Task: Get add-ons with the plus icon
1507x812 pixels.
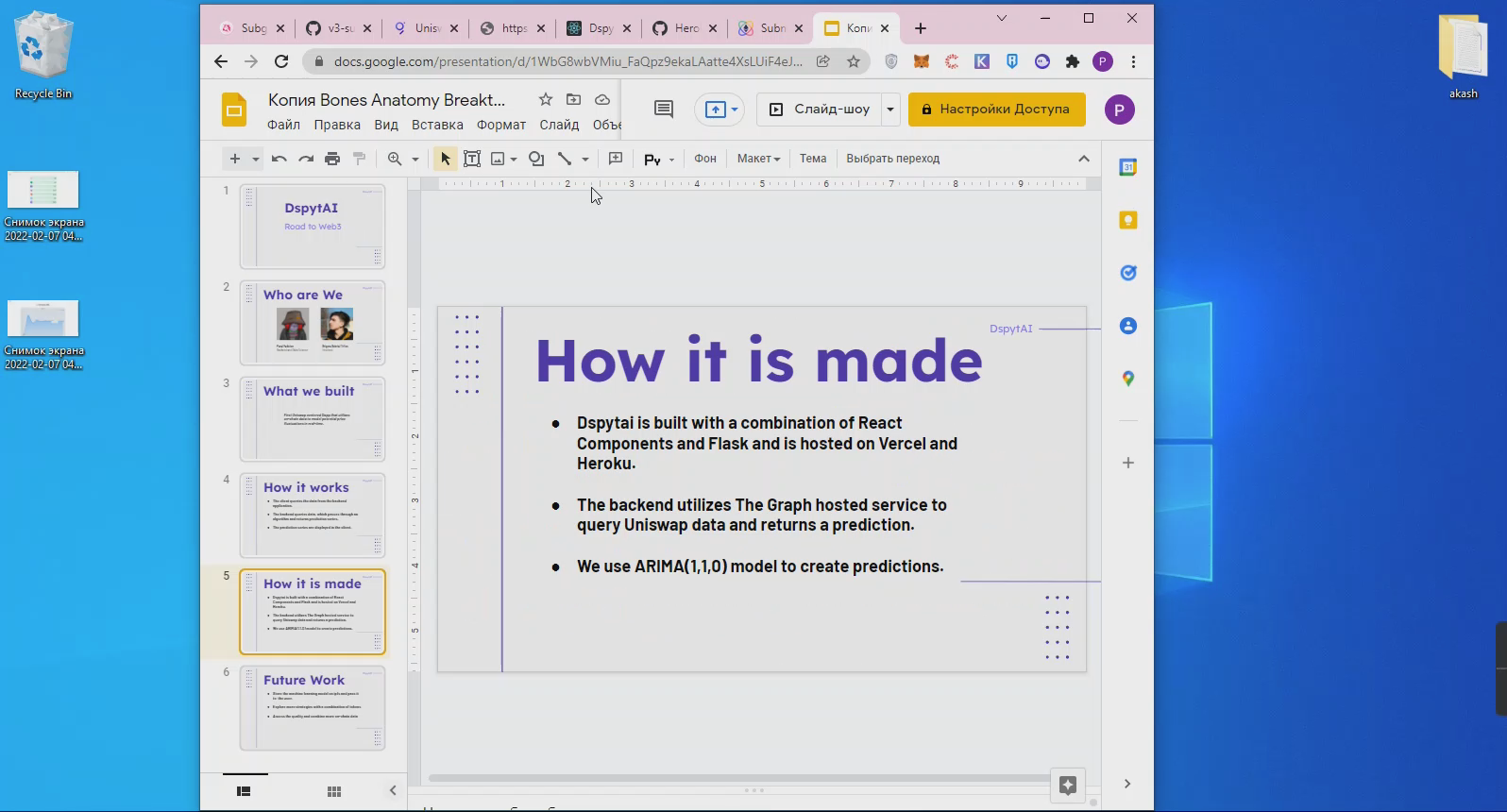Action: 1127,463
